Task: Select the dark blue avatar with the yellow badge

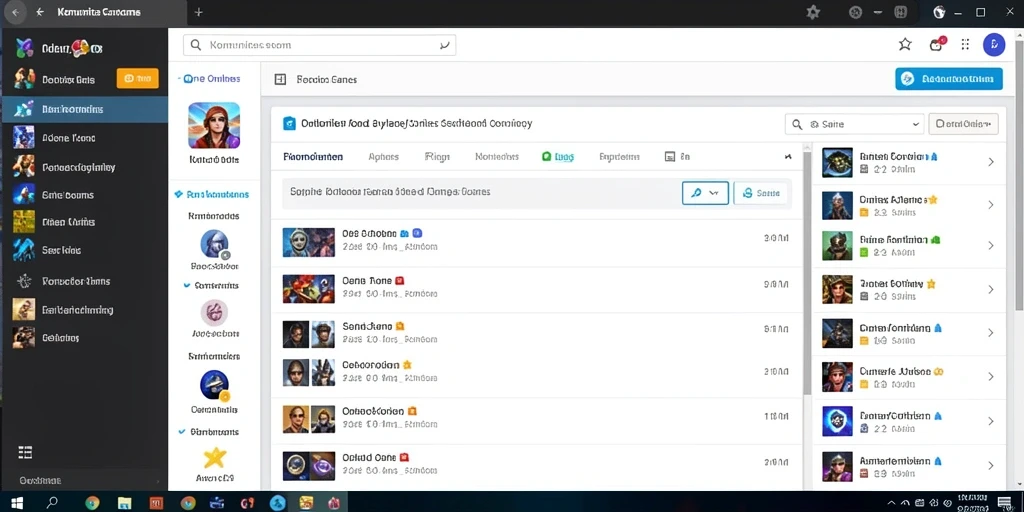Action: (214, 385)
